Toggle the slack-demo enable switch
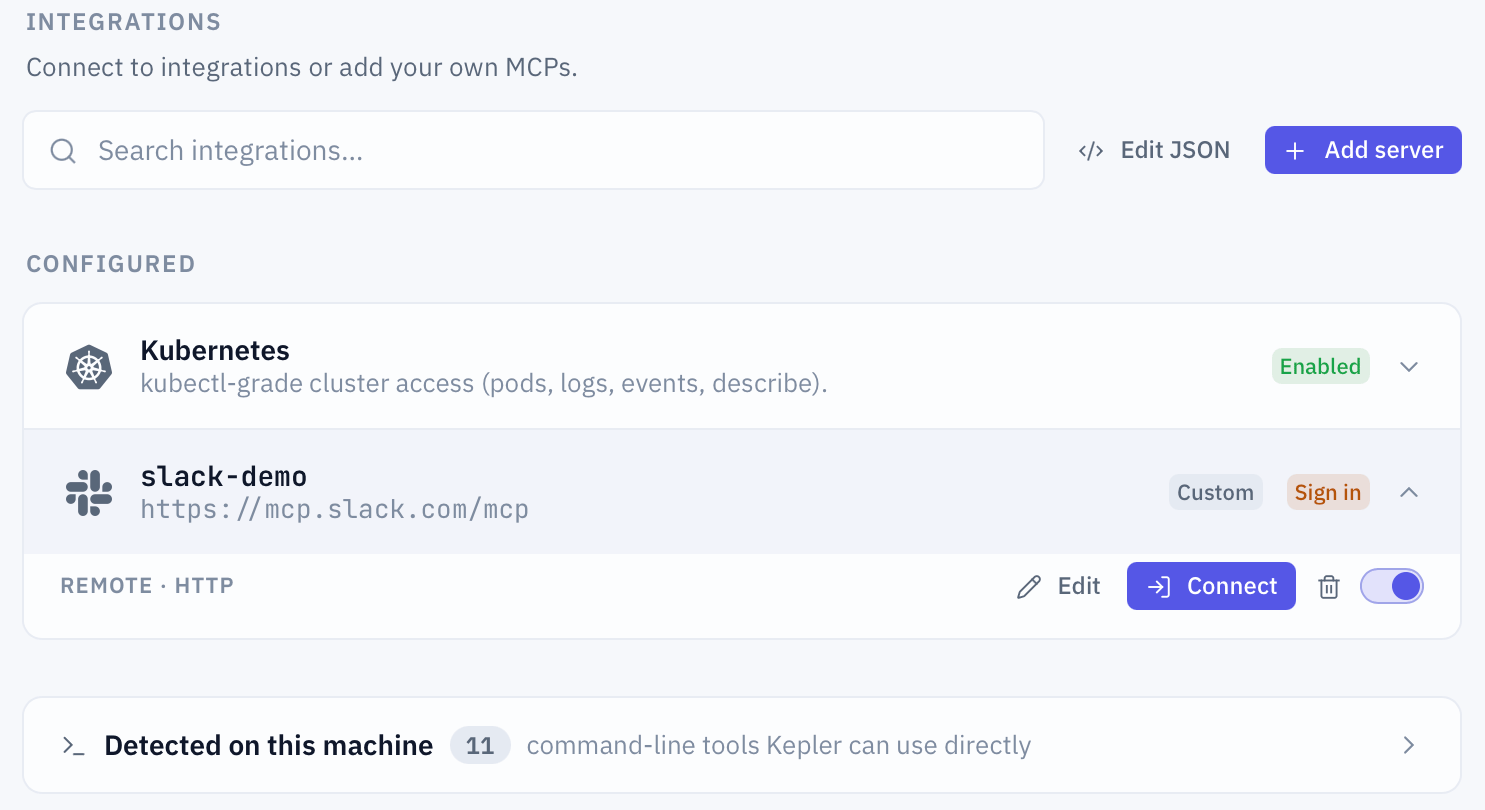 click(x=1391, y=586)
